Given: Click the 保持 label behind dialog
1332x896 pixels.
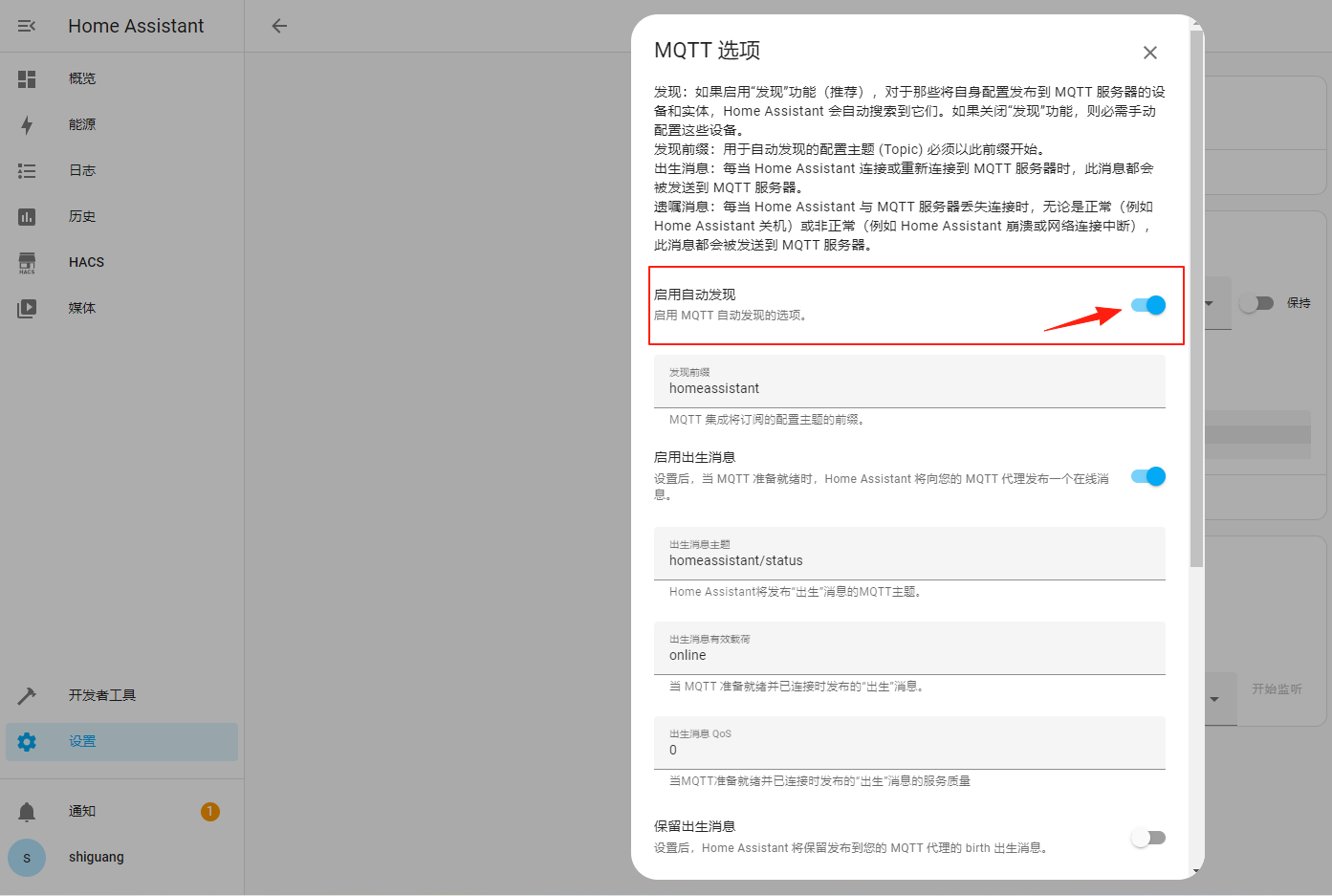Looking at the screenshot, I should 1299,303.
